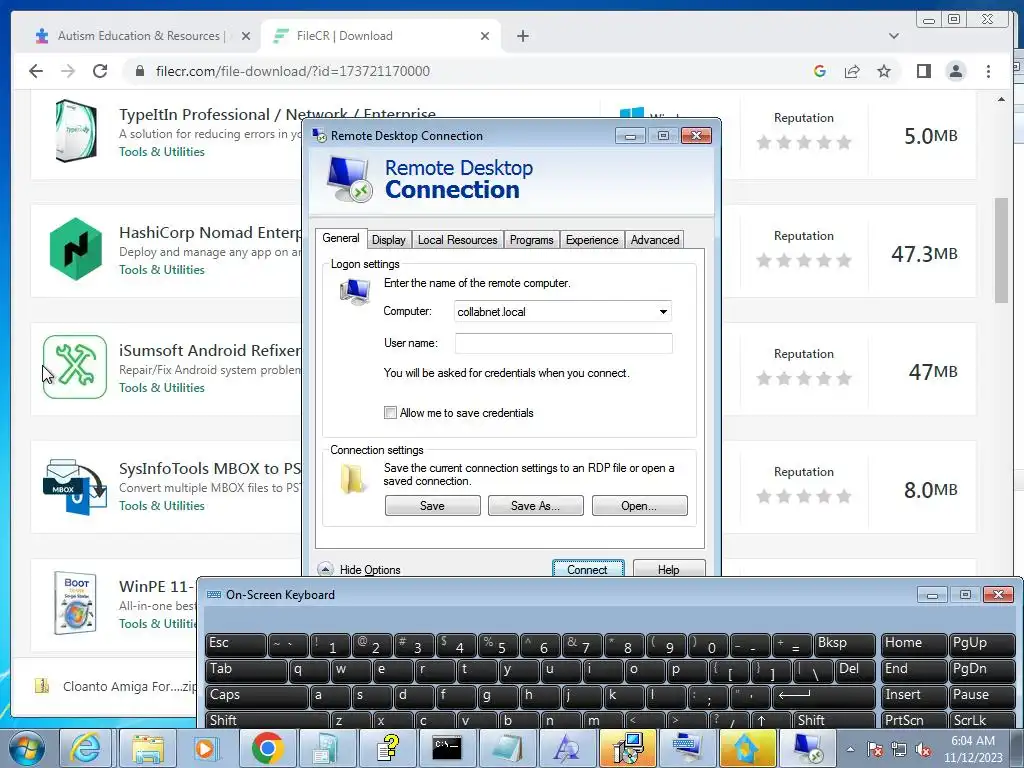
Task: Close the Autism Education & Resources tab
Action: [x=246, y=36]
